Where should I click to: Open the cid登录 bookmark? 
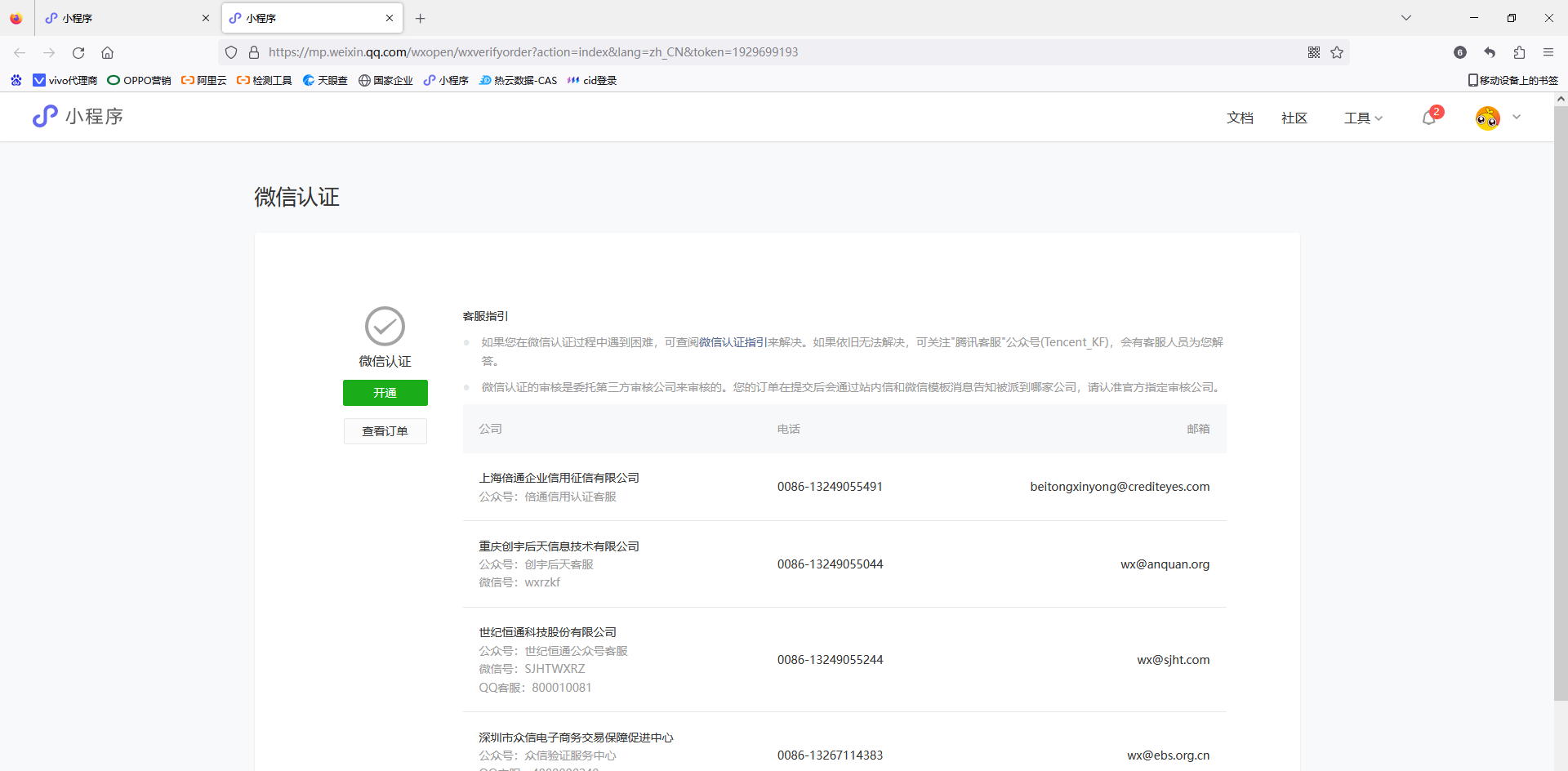[592, 80]
